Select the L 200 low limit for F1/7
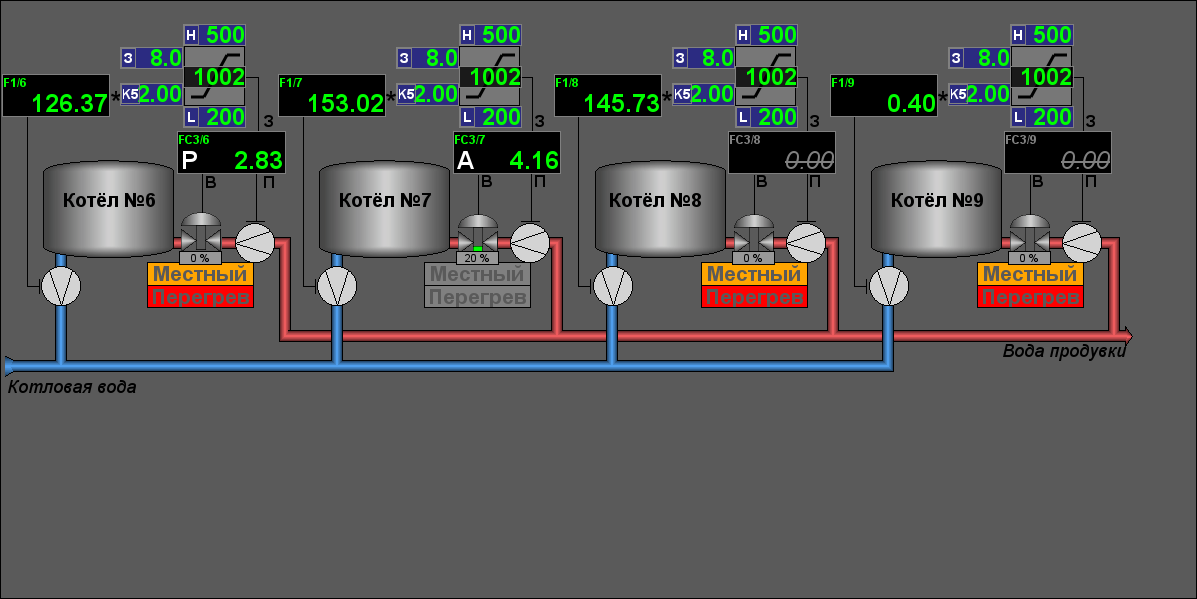The height and width of the screenshot is (599, 1197). (491, 117)
